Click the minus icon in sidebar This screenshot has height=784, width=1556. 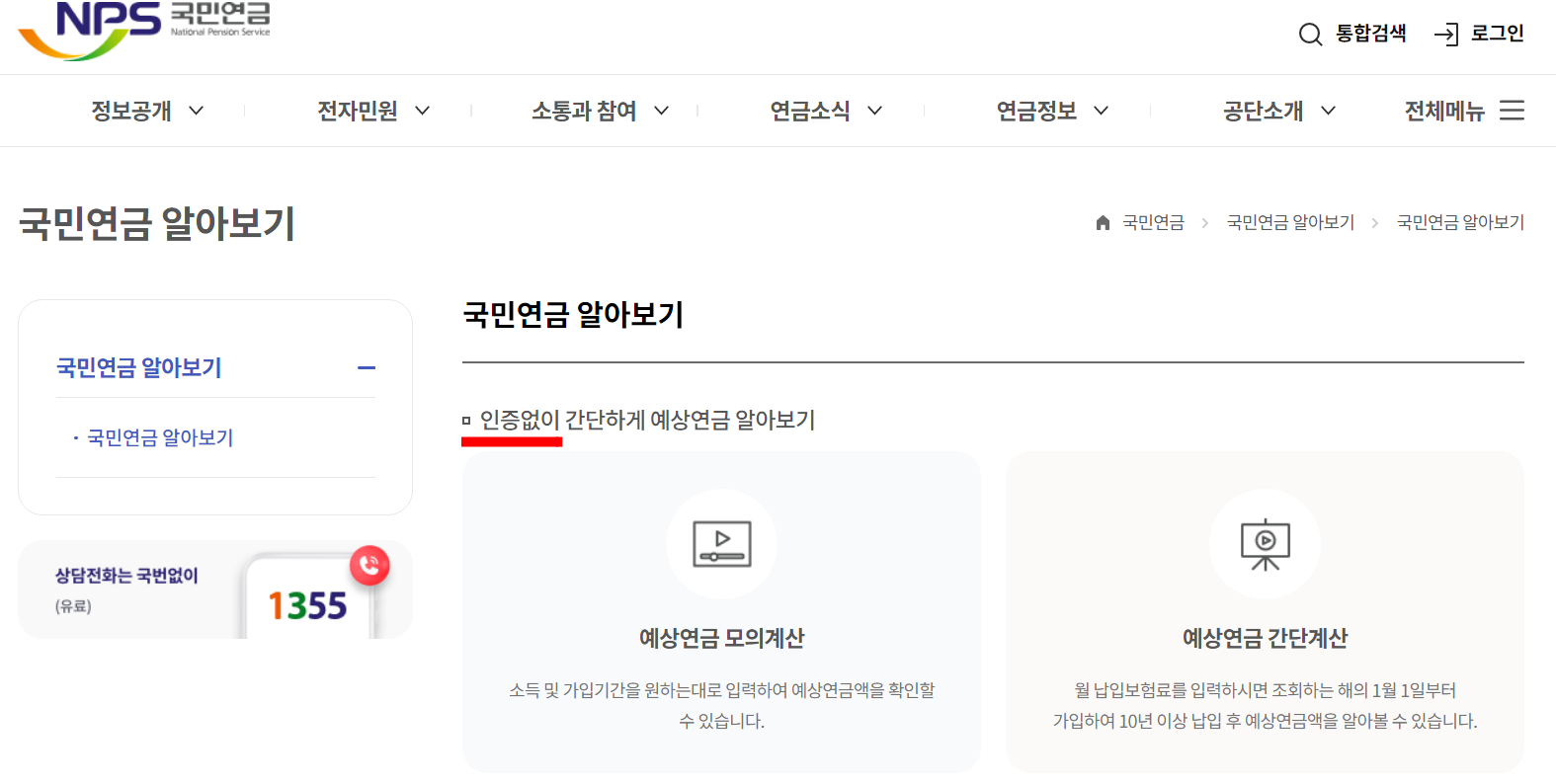click(x=366, y=368)
